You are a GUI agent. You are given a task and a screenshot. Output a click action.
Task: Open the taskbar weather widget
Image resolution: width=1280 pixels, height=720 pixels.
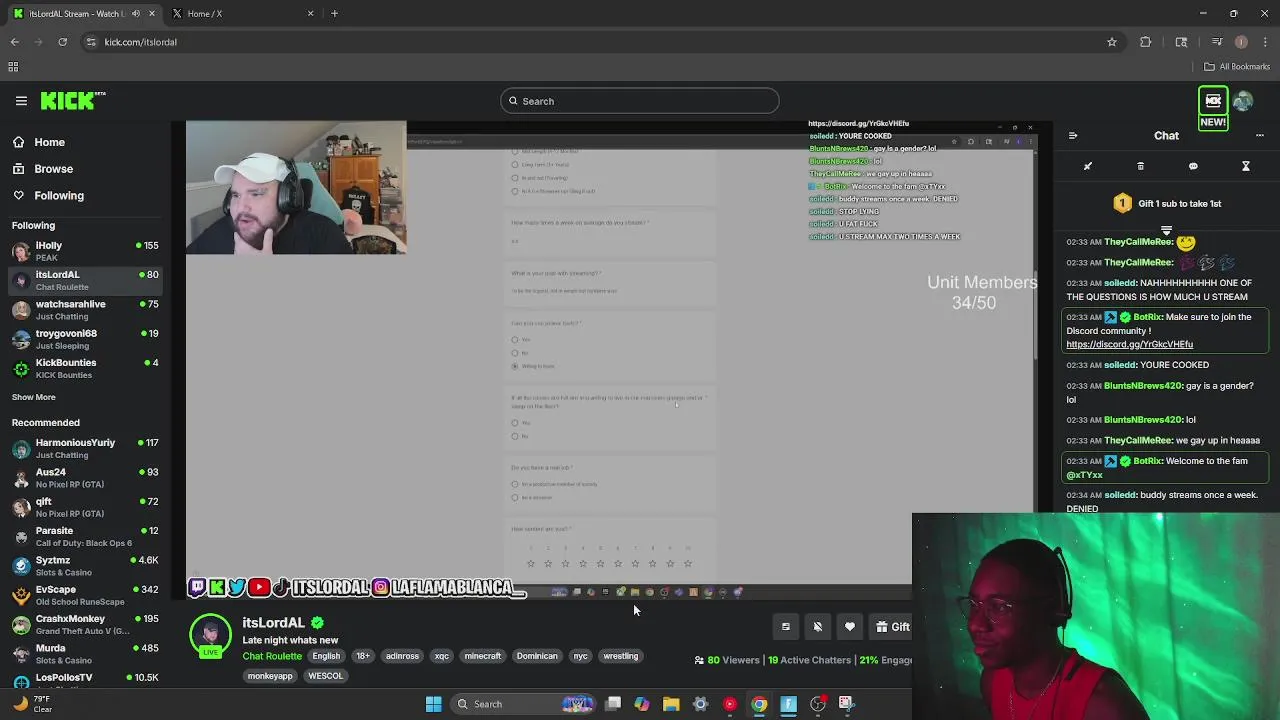31,704
